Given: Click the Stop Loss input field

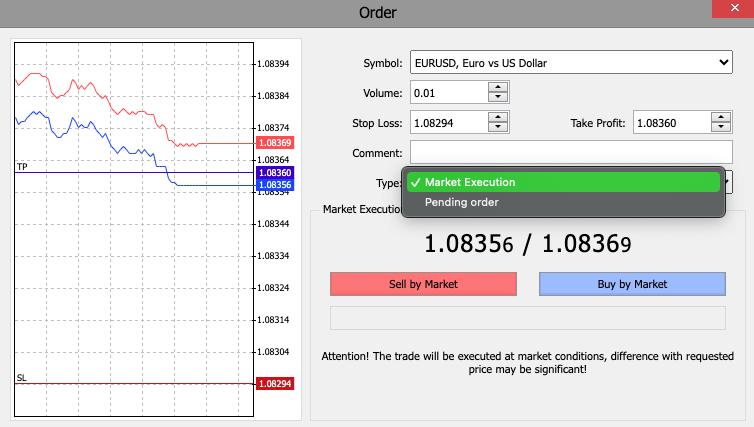Looking at the screenshot, I should pyautogui.click(x=449, y=123).
